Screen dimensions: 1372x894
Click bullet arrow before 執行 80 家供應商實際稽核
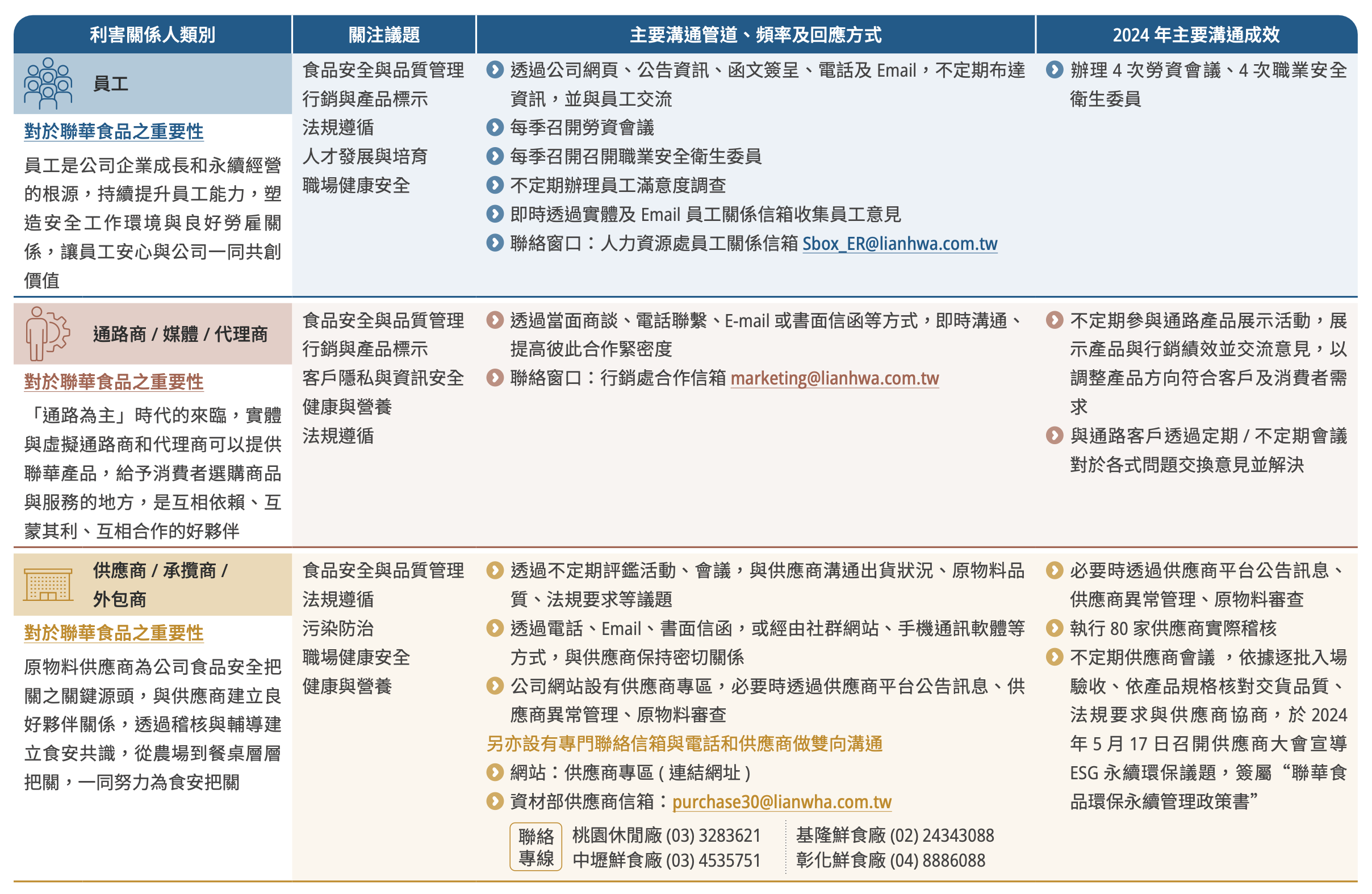[1055, 628]
